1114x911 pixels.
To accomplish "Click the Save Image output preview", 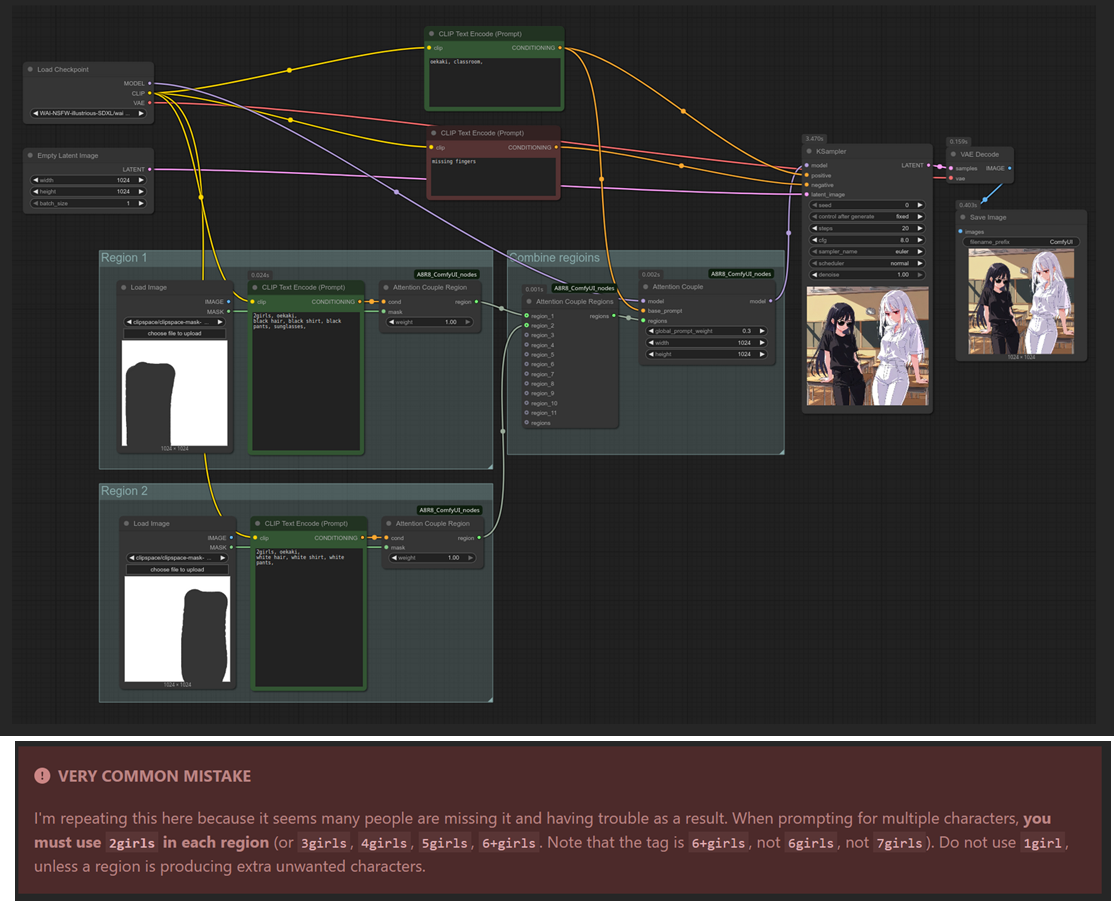I will 1021,301.
